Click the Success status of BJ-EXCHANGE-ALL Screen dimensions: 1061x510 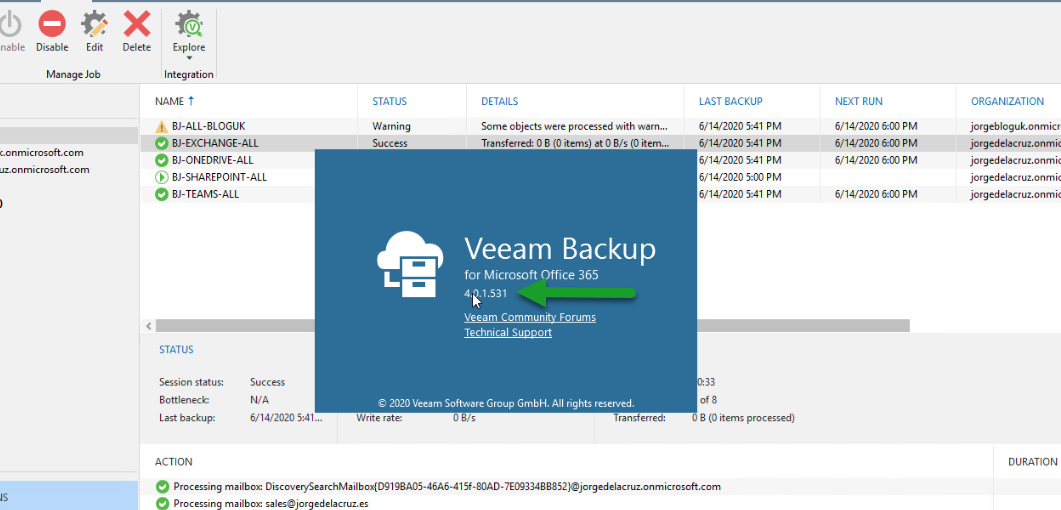390,143
